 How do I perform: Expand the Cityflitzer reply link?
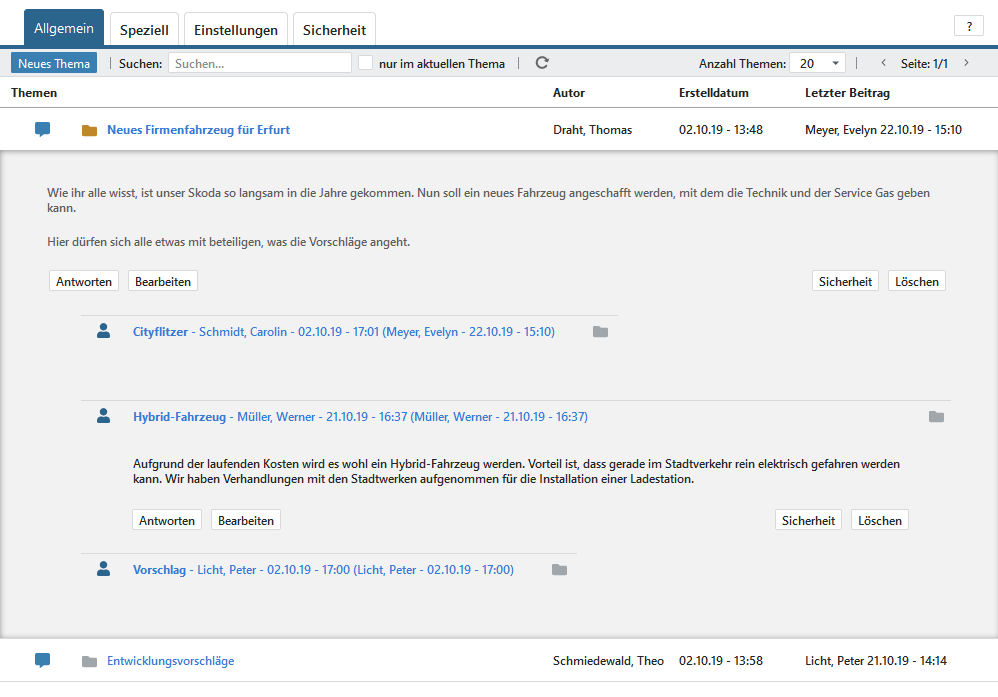160,332
